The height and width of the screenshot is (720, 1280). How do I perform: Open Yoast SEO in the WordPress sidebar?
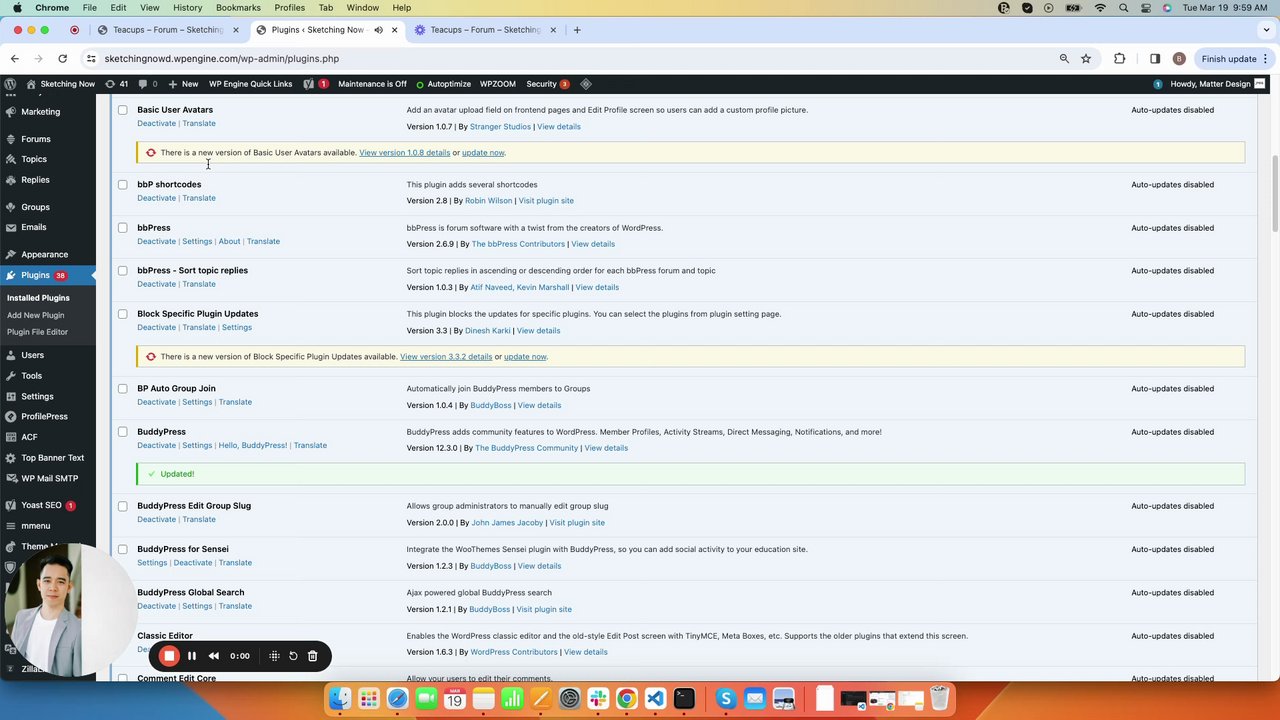click(41, 505)
